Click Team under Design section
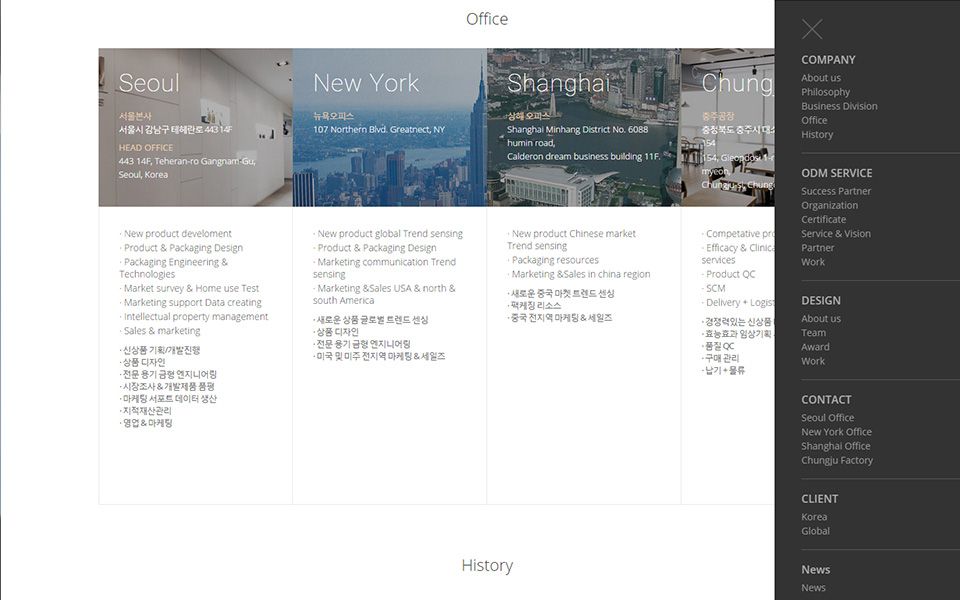Image resolution: width=960 pixels, height=600 pixels. tap(813, 333)
